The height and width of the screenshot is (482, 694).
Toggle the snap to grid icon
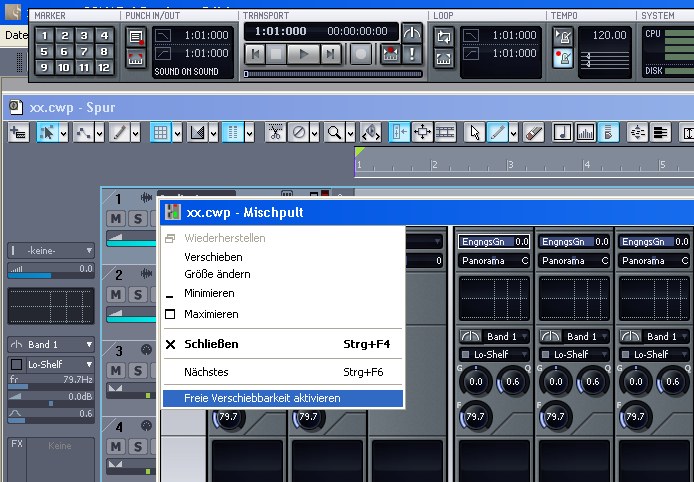161,132
